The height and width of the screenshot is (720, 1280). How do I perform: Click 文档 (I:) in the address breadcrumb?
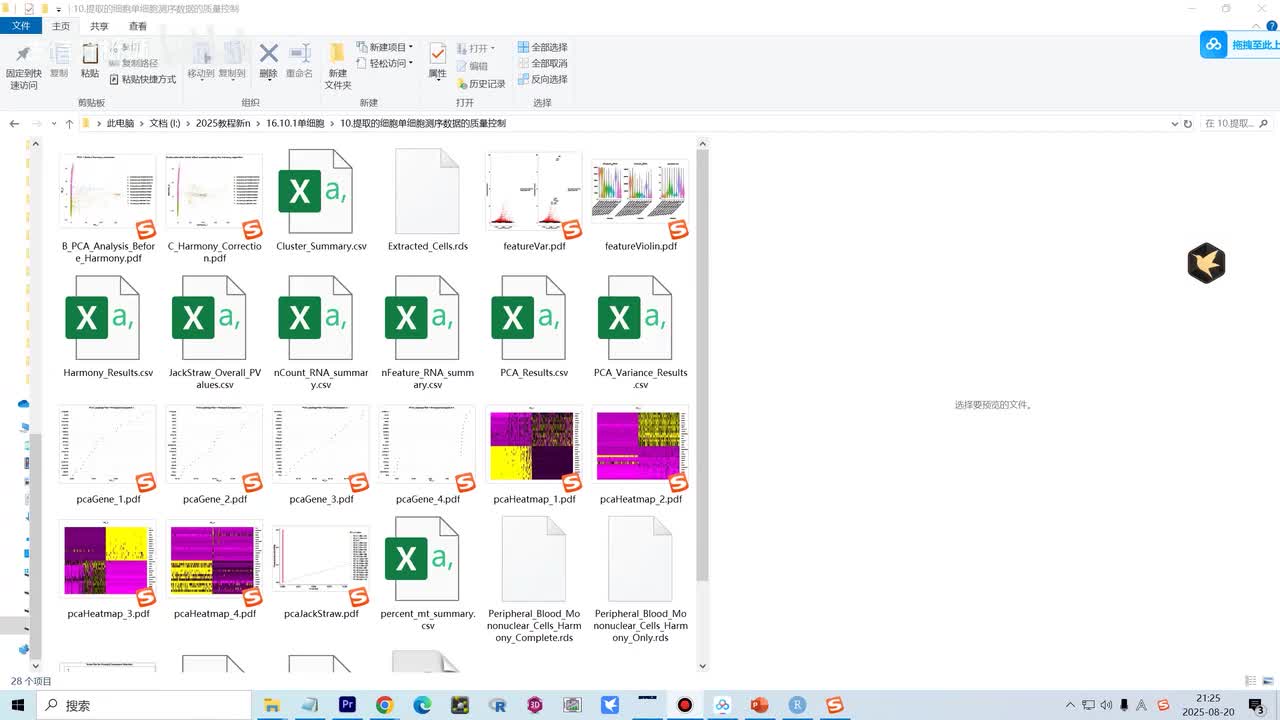[x=165, y=124]
